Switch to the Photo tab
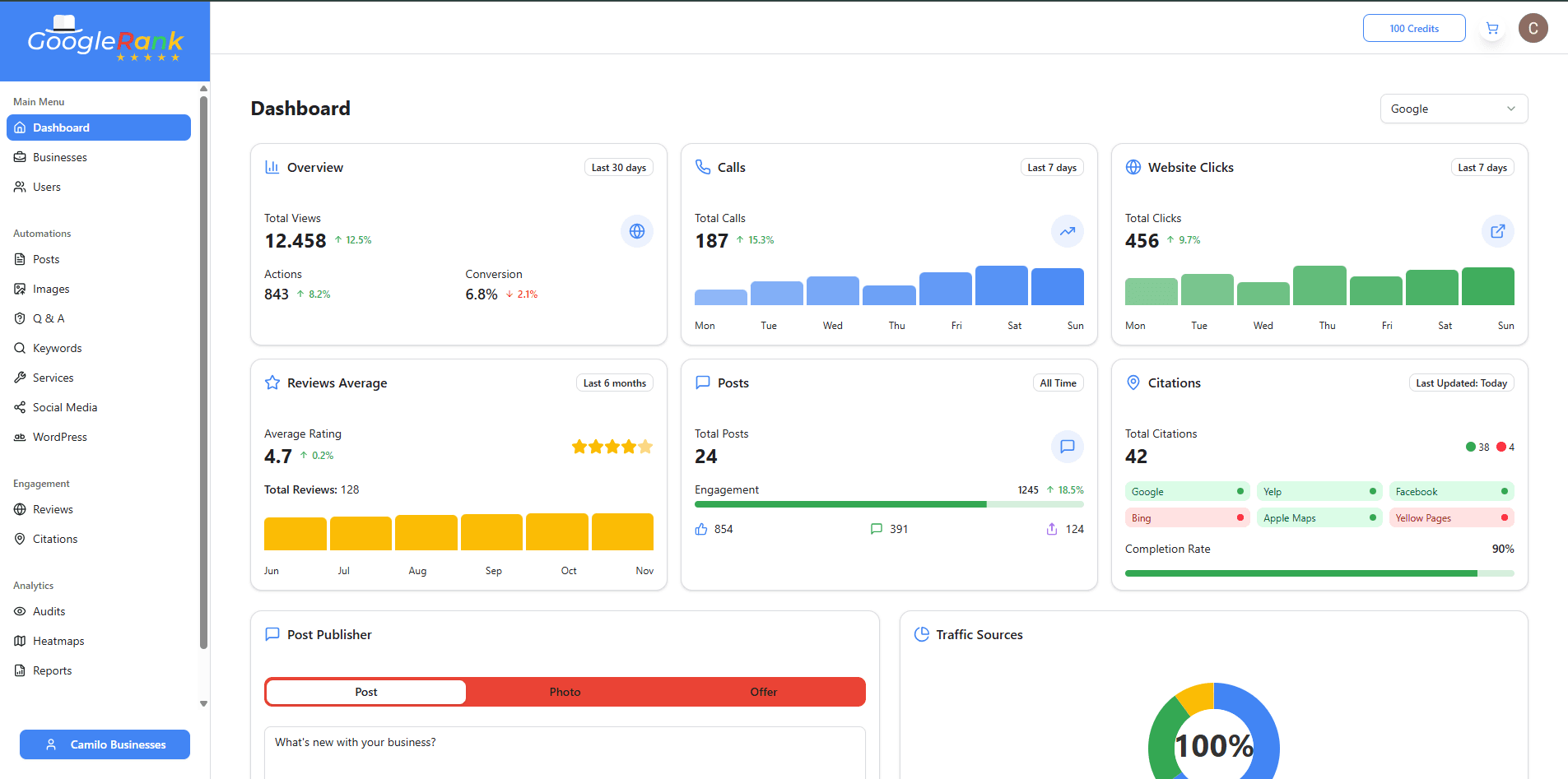This screenshot has width=1568, height=779. coord(565,692)
